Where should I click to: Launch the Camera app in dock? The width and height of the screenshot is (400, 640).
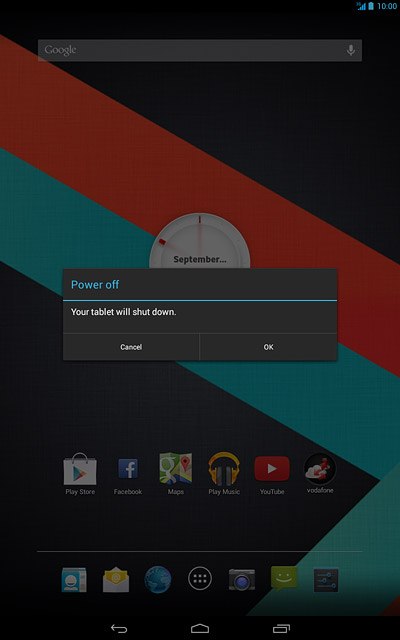[x=242, y=579]
